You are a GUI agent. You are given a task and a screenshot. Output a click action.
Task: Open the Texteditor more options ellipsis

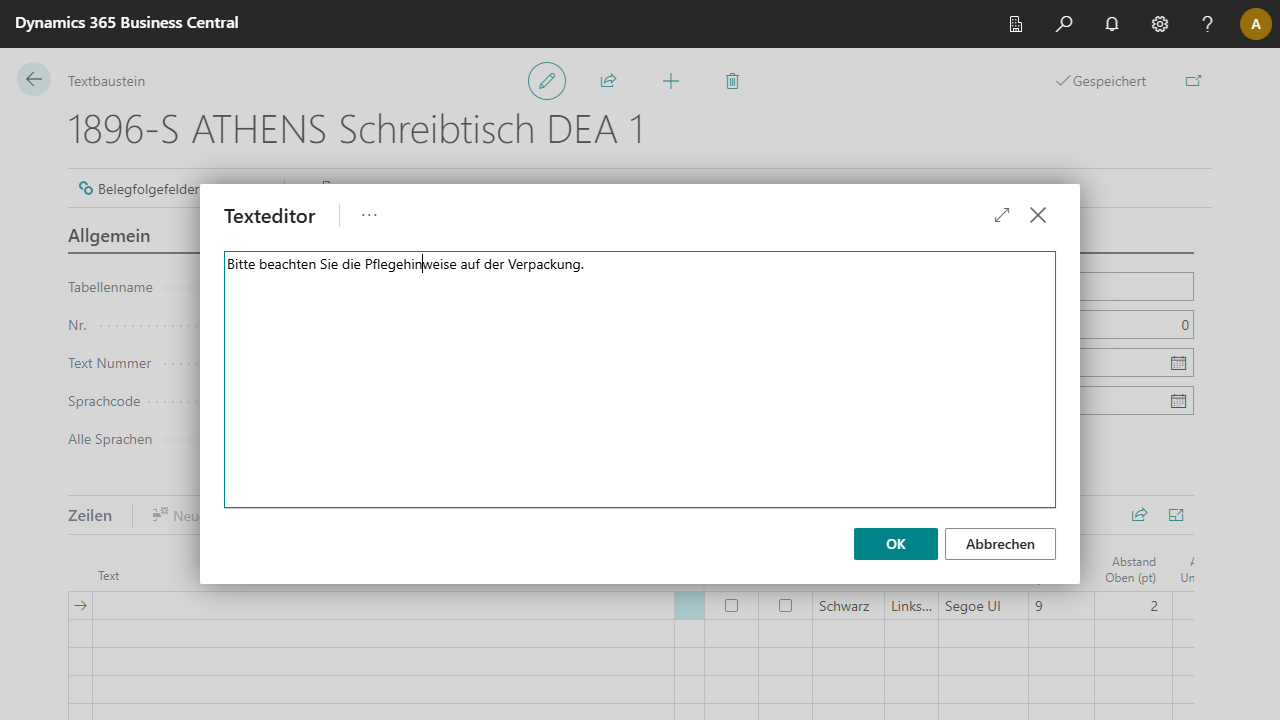(x=370, y=215)
